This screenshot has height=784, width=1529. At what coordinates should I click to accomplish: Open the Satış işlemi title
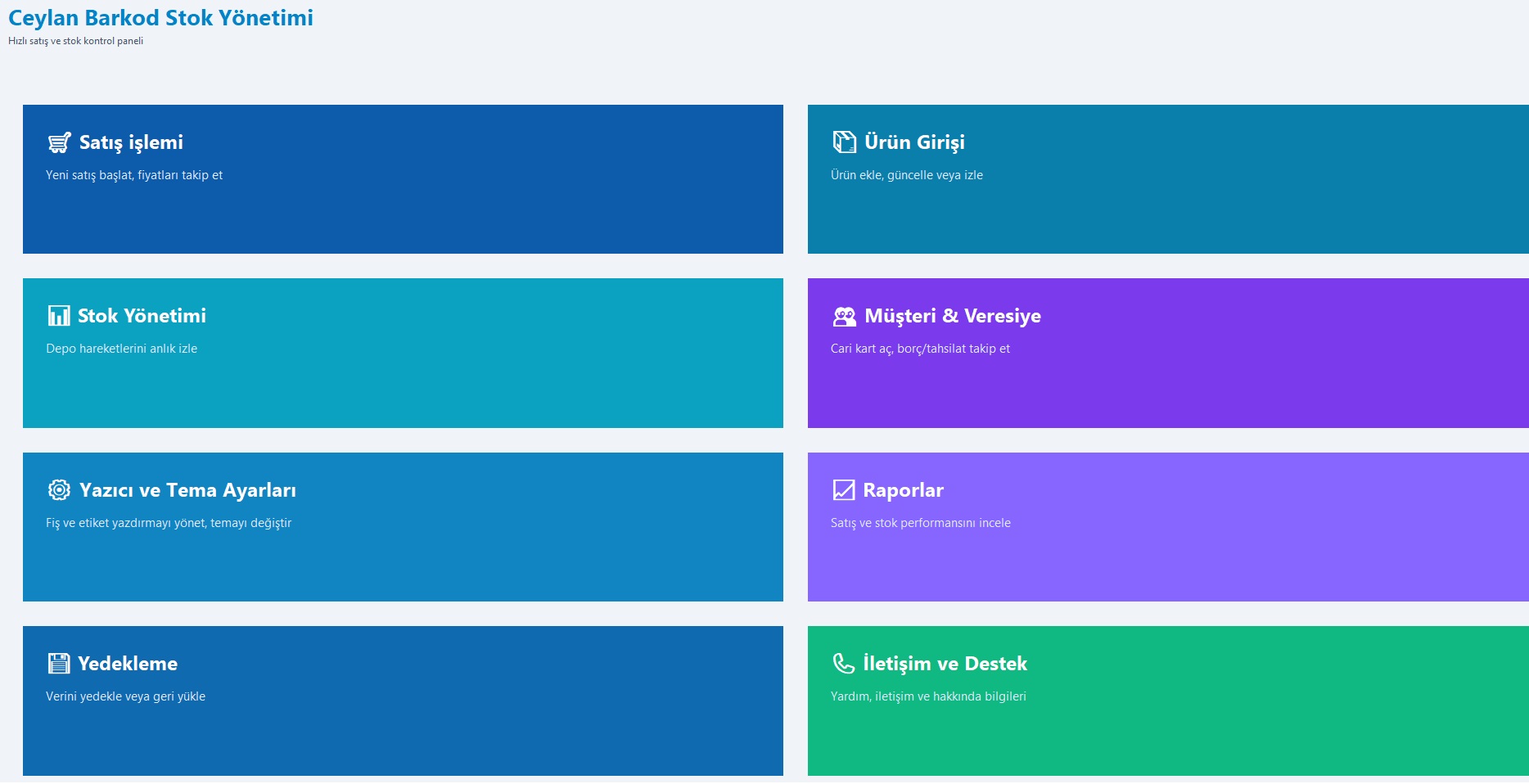(131, 142)
